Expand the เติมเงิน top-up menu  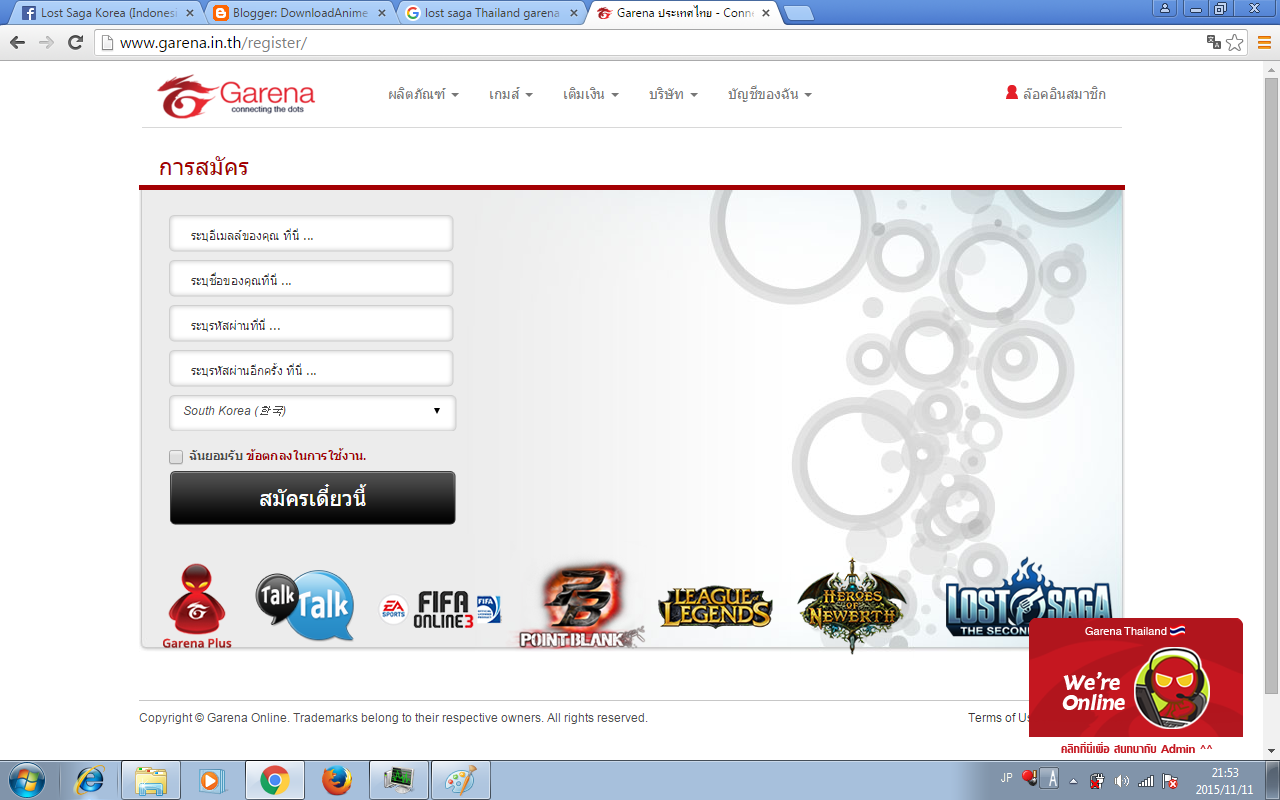(591, 94)
